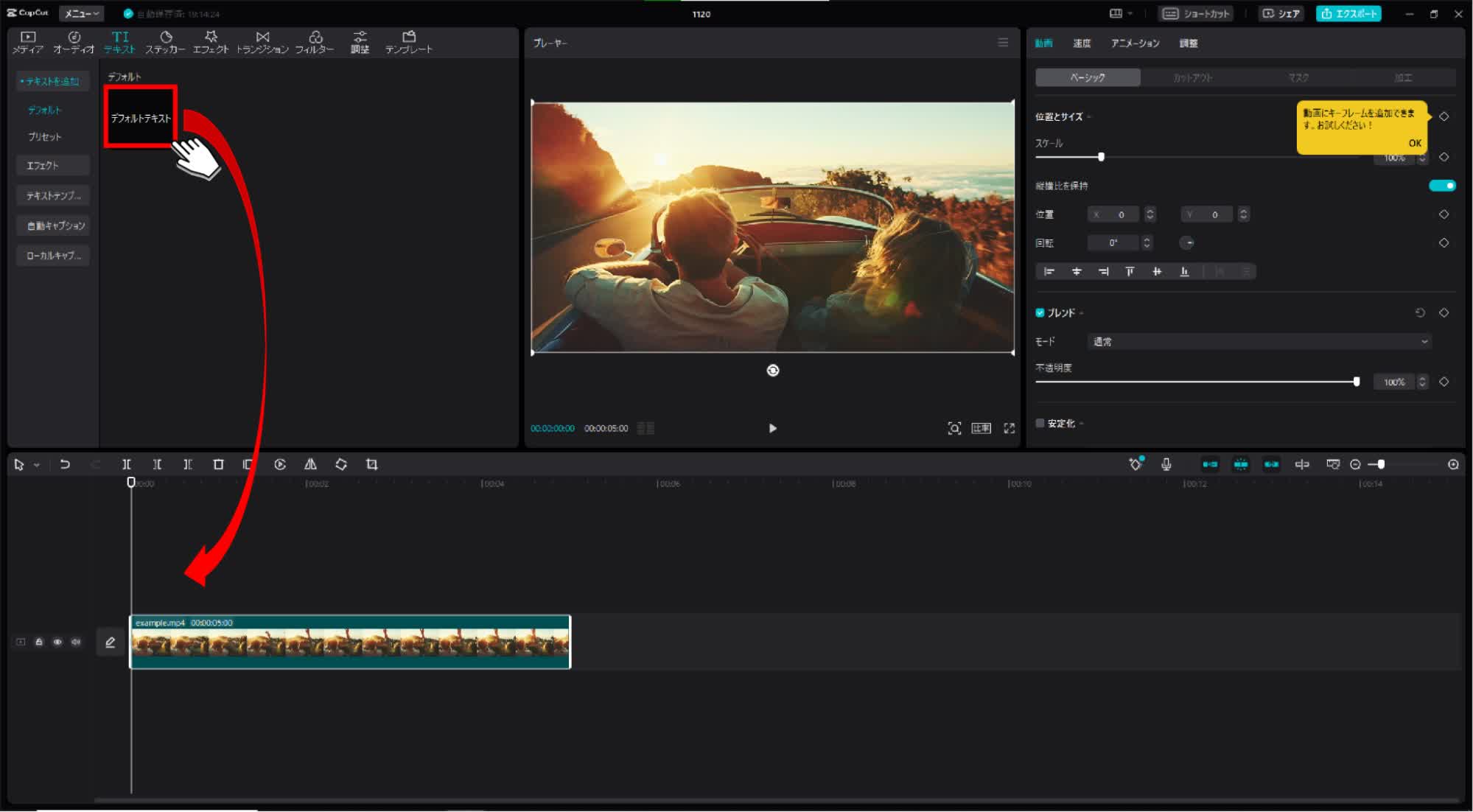Switch to the 速度 (Speed) tab

point(1081,43)
